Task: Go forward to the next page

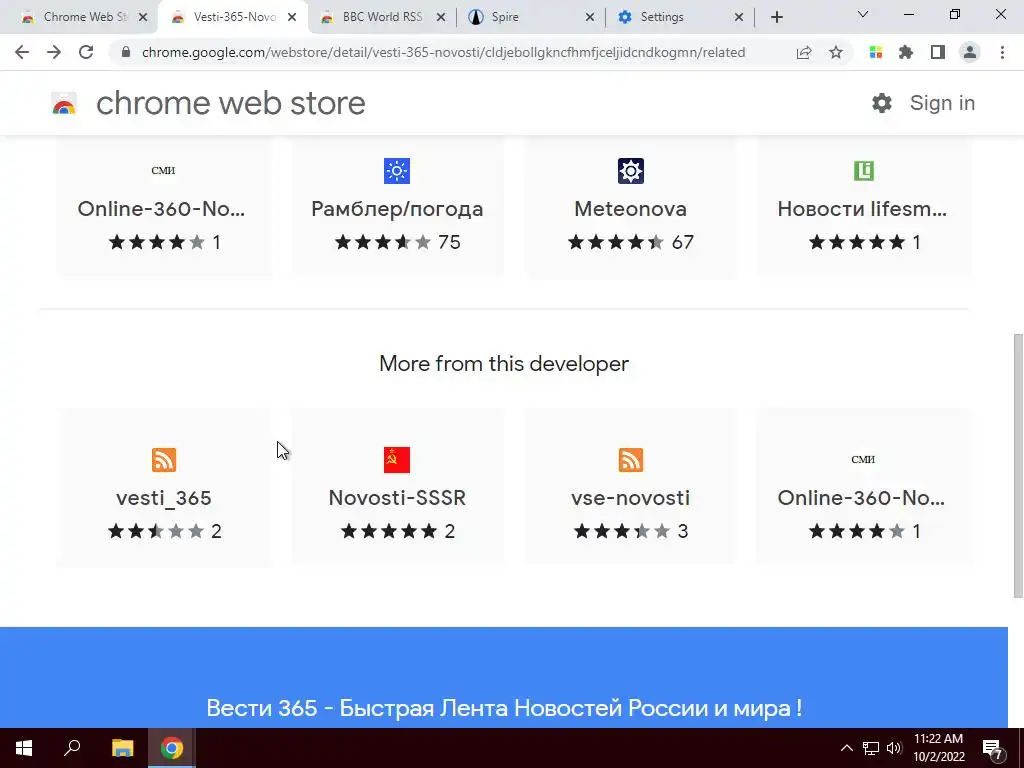Action: coord(54,52)
